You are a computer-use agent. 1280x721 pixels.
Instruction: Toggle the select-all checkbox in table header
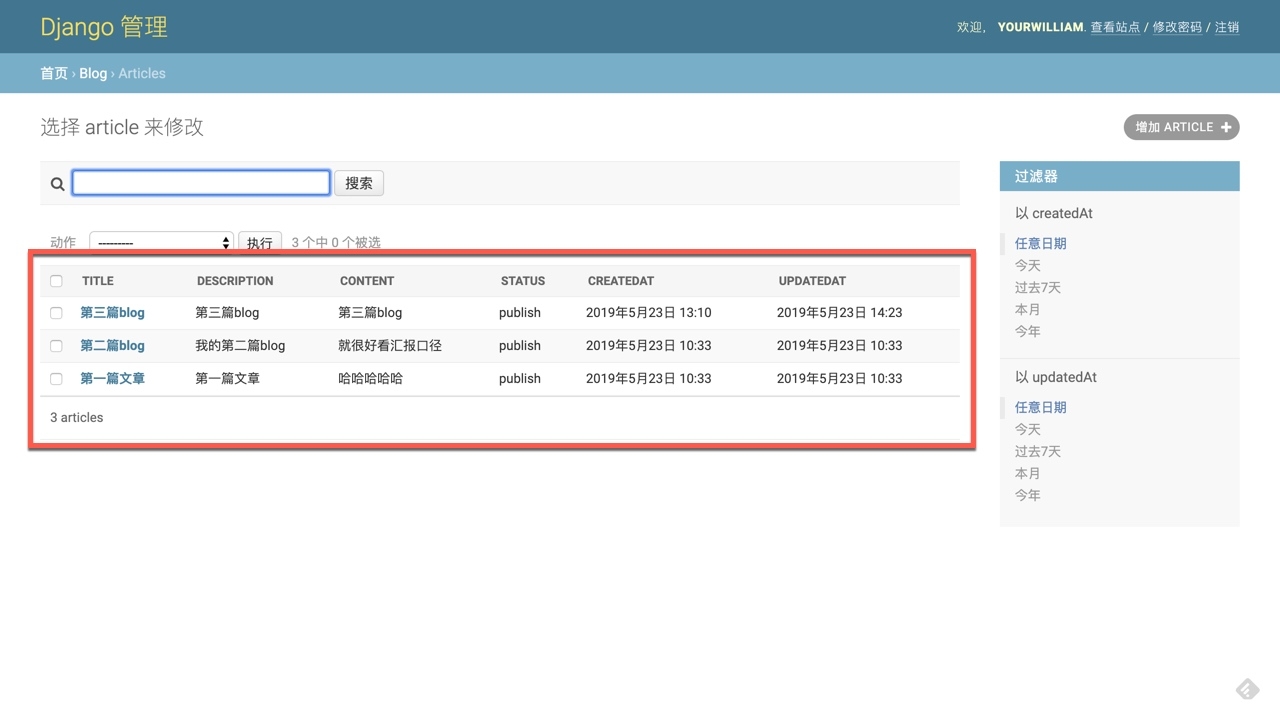point(56,281)
